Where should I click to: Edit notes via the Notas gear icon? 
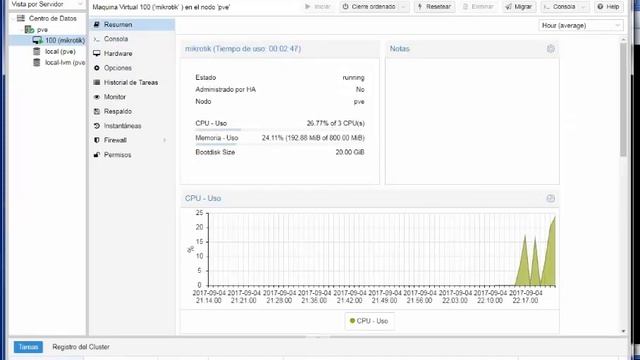[x=551, y=49]
